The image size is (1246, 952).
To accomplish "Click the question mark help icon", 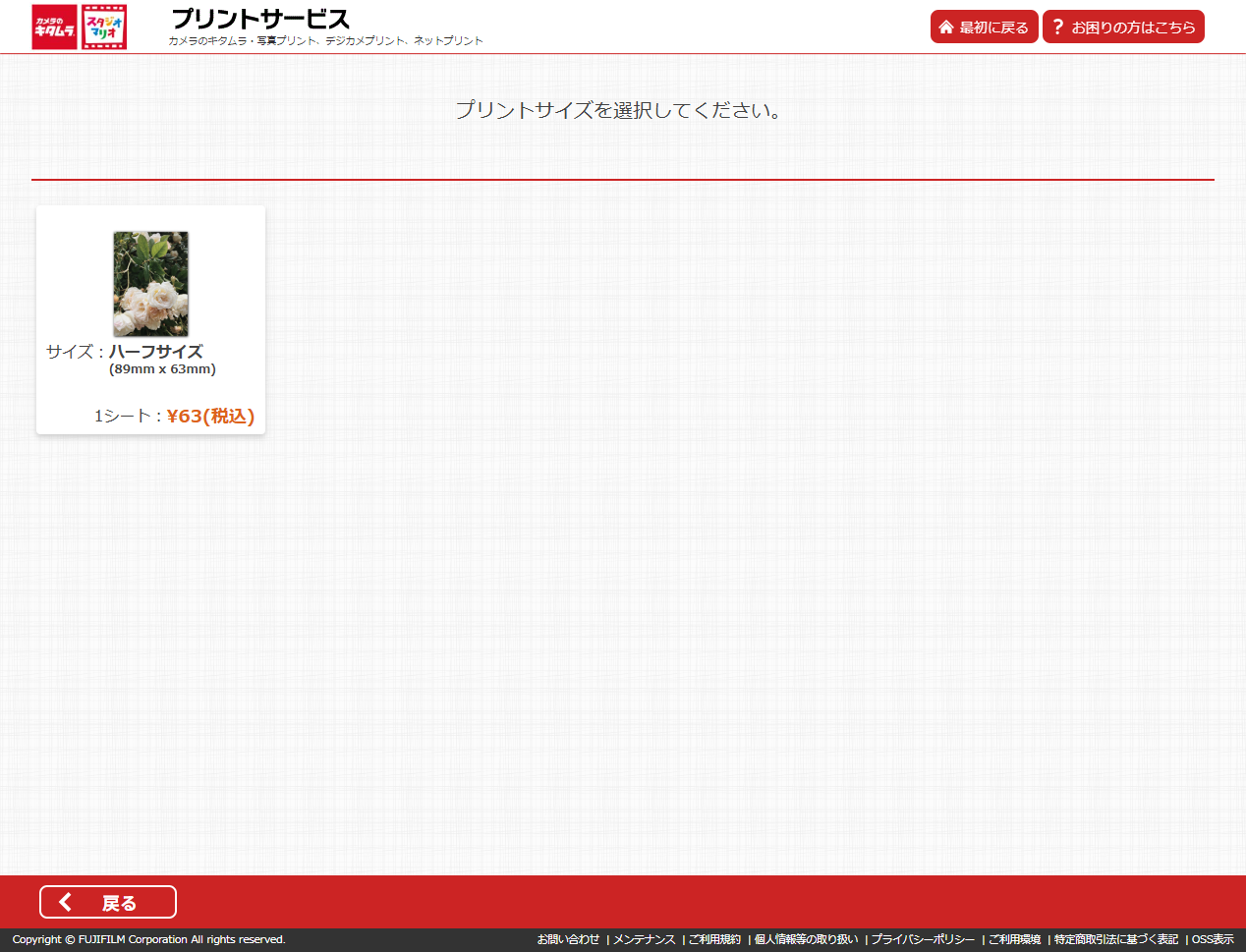I will tap(1058, 28).
